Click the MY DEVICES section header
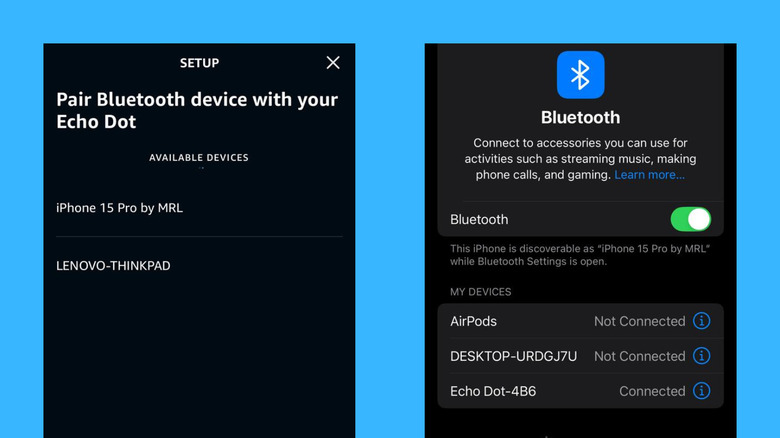 point(481,292)
